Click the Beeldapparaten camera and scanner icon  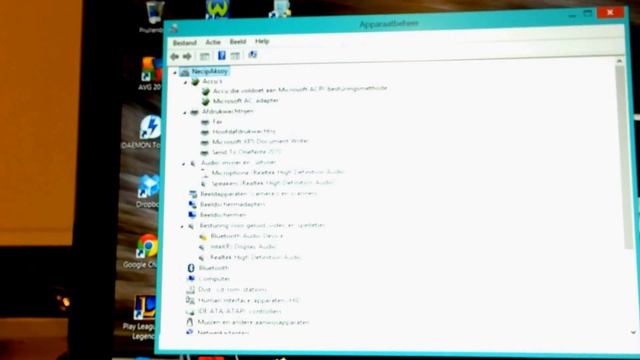point(193,194)
